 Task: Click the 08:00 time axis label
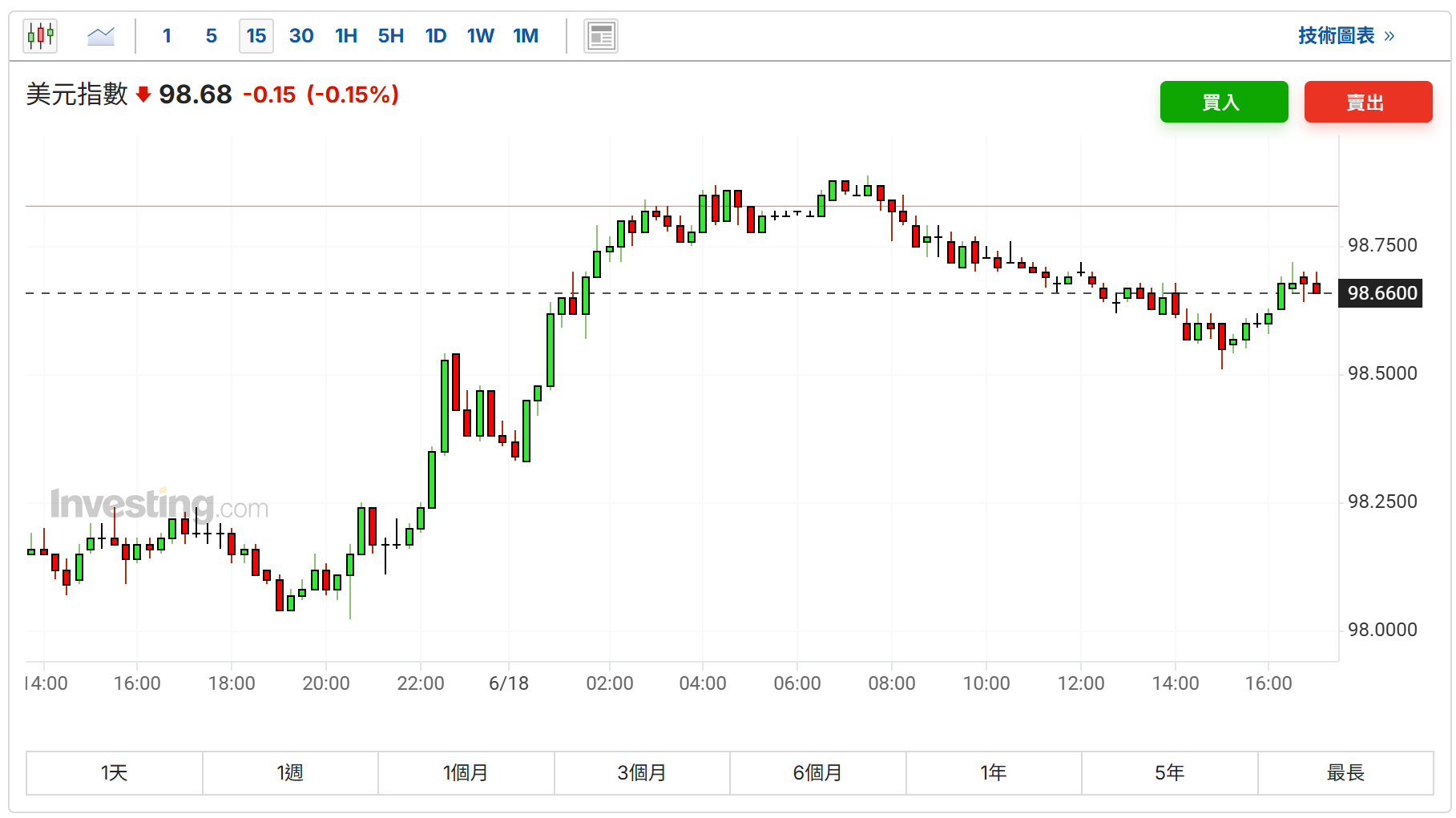pos(892,683)
